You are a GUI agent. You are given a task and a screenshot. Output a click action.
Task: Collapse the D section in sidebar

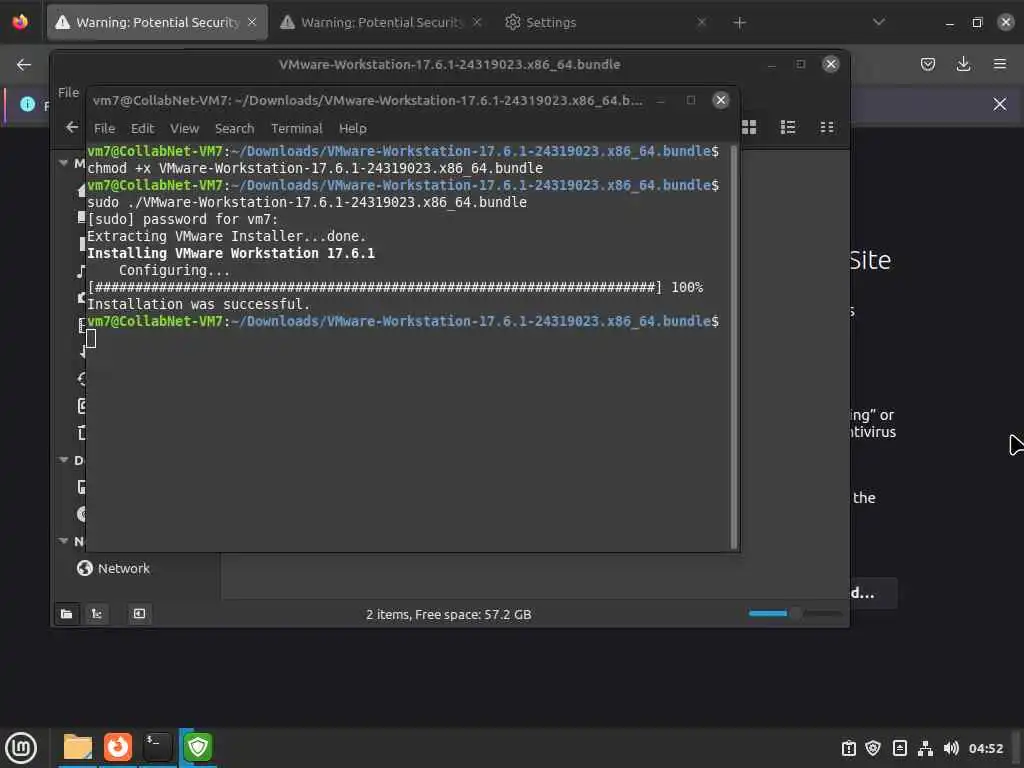click(63, 460)
